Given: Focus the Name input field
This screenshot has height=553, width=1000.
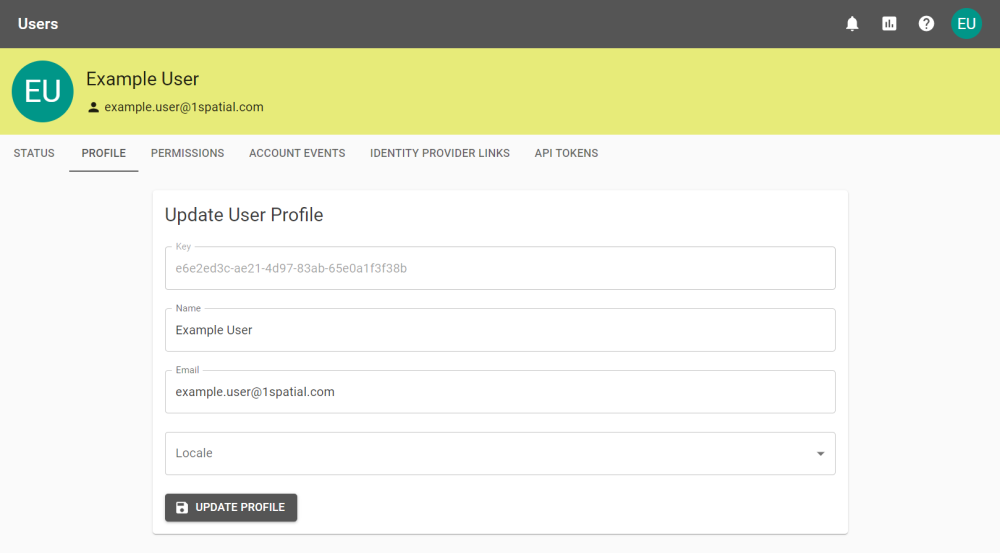Looking at the screenshot, I should tap(500, 330).
